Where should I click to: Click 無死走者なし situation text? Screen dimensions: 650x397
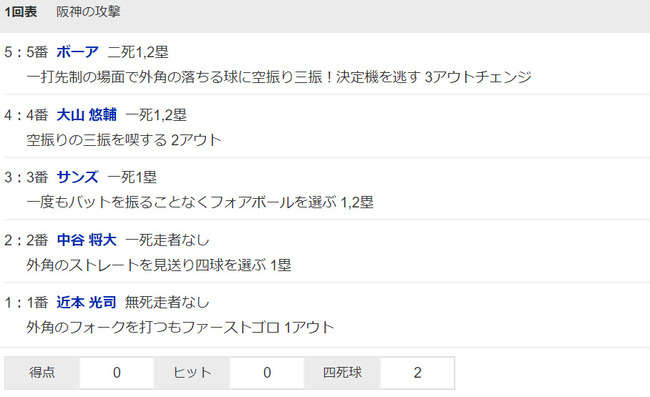[167, 302]
